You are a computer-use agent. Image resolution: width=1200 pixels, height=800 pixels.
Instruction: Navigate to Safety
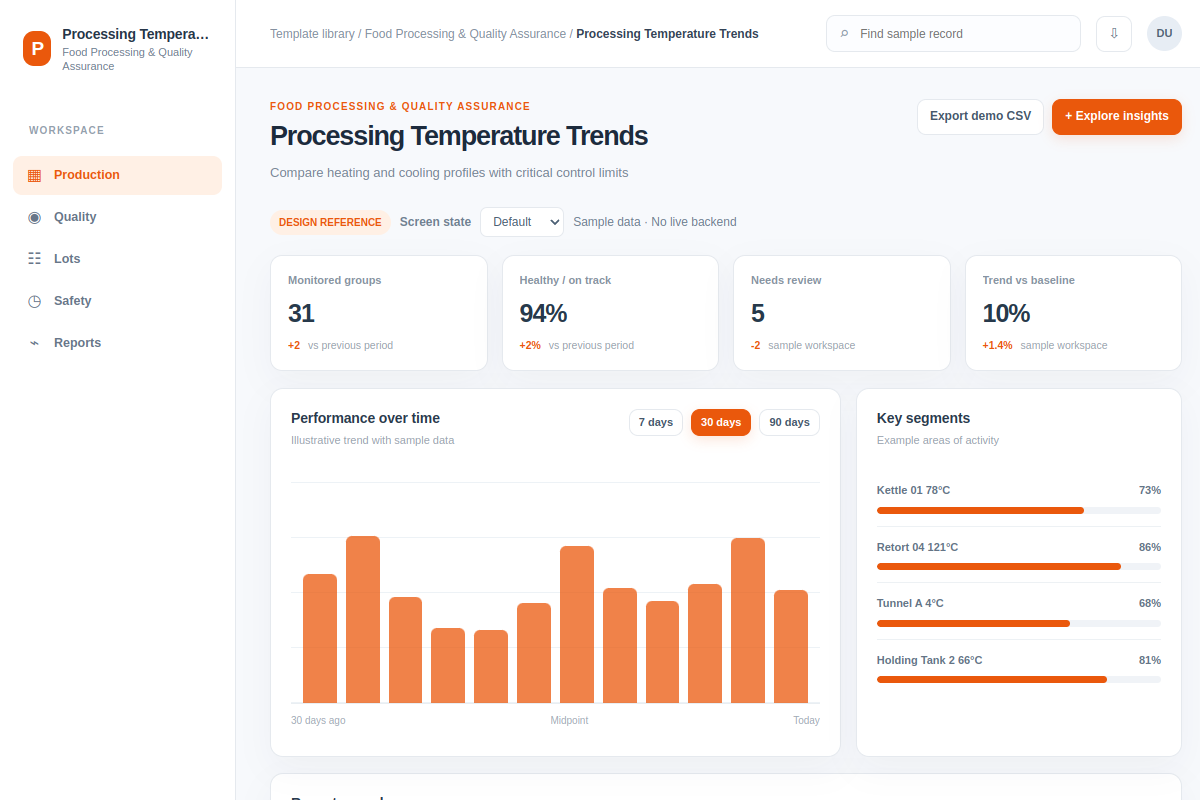point(117,301)
